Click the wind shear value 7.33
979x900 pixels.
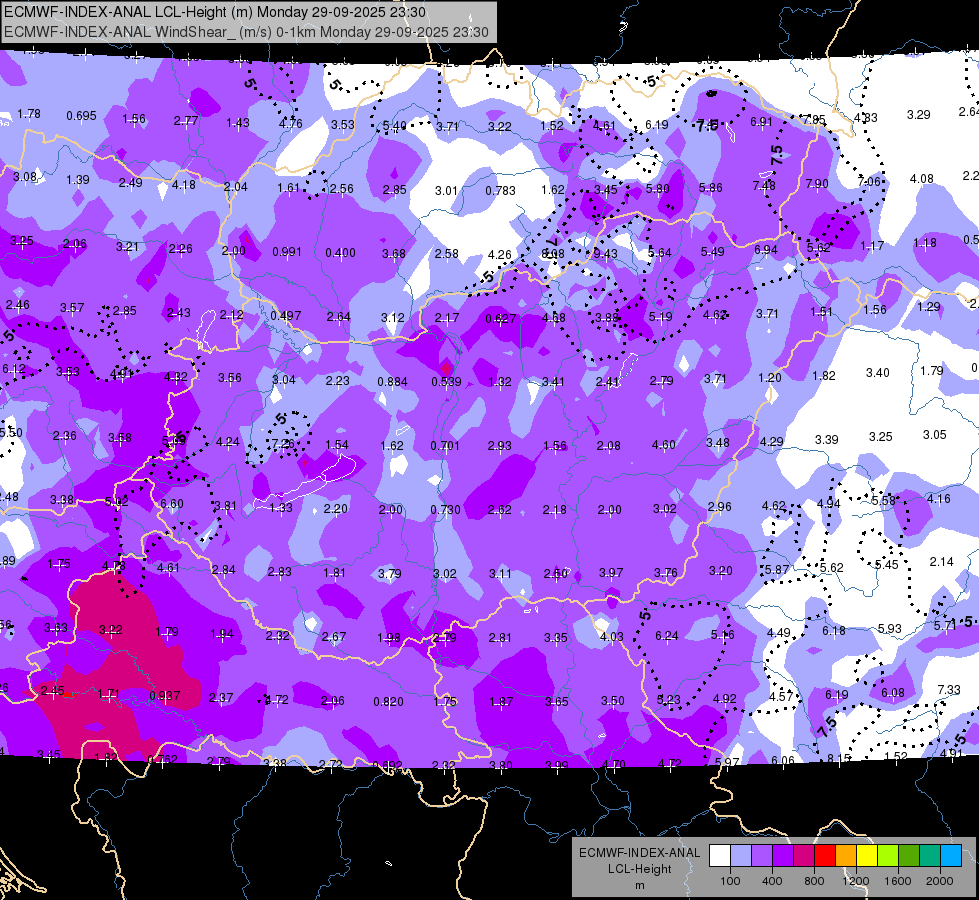(948, 690)
